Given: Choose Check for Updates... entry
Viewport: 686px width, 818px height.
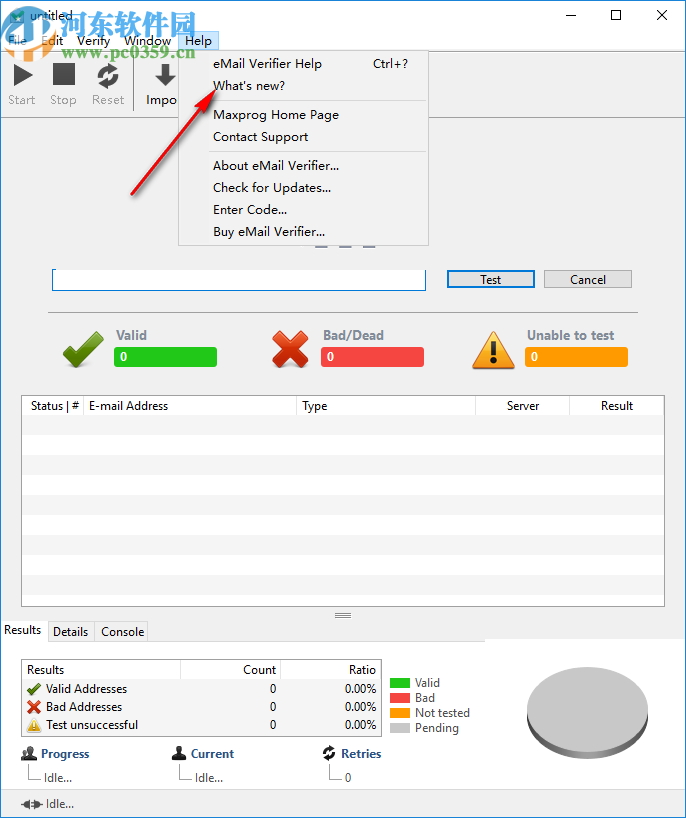Looking at the screenshot, I should tap(304, 188).
